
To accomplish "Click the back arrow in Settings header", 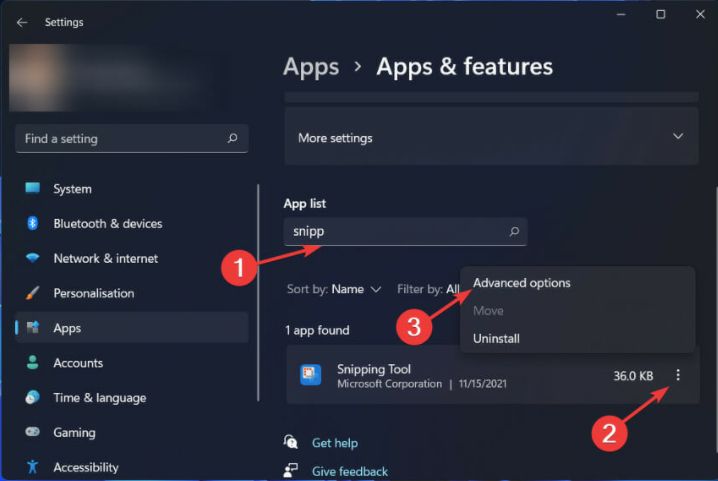I will pos(22,22).
